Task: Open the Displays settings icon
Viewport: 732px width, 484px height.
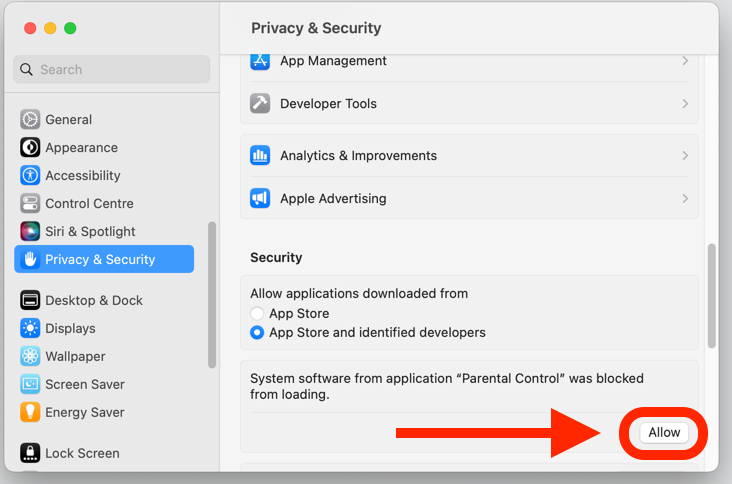Action: [30, 328]
